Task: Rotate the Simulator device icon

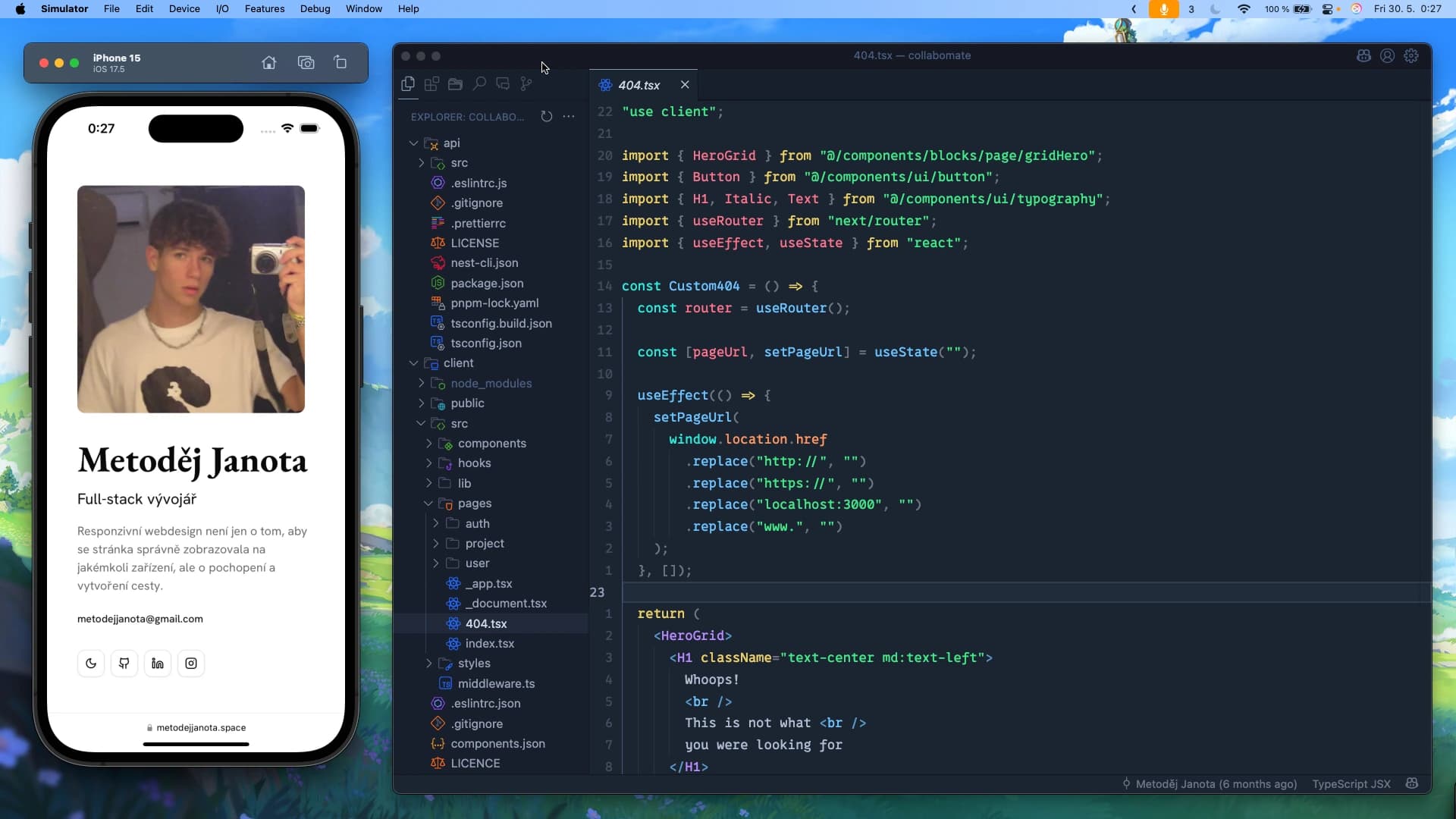Action: (340, 62)
